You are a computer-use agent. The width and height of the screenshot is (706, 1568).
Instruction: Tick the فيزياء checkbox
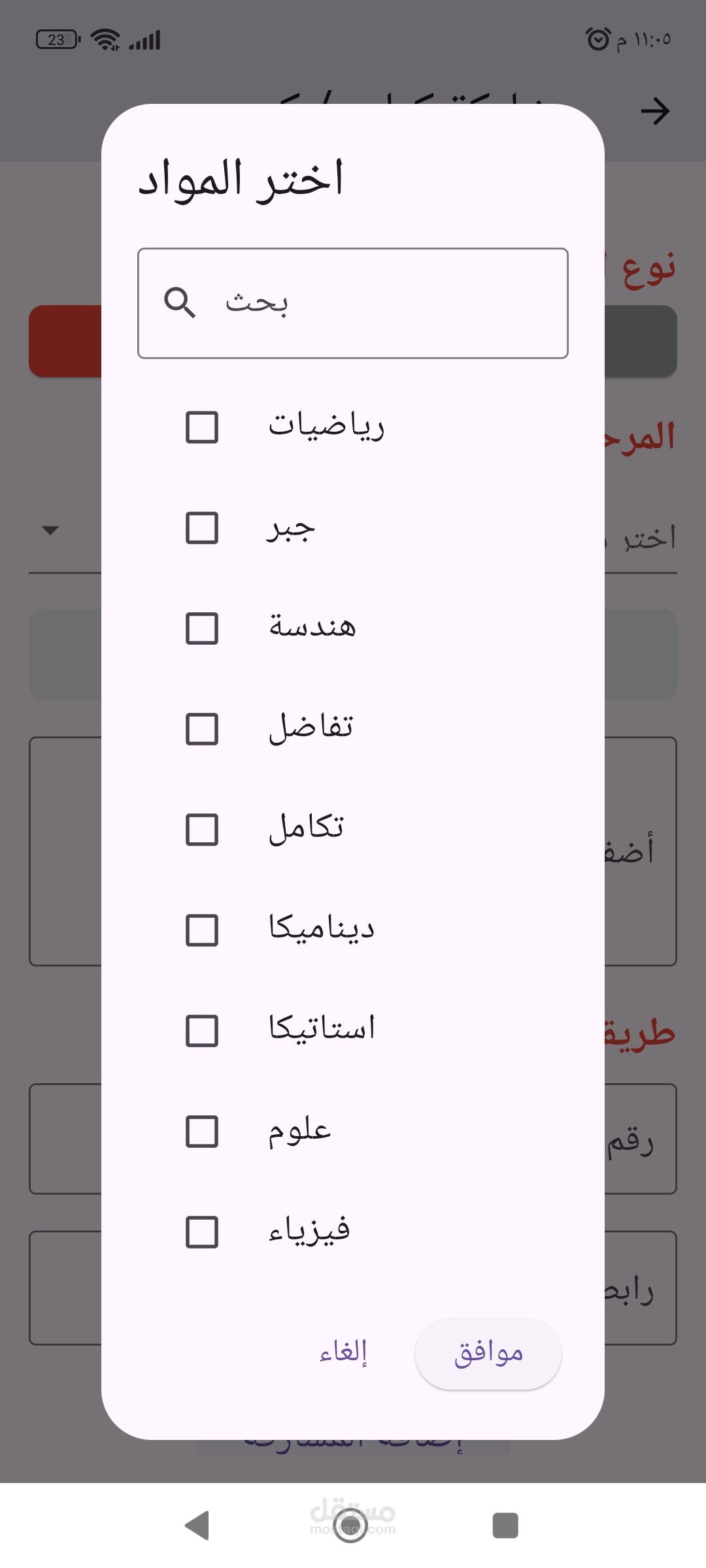[202, 1232]
